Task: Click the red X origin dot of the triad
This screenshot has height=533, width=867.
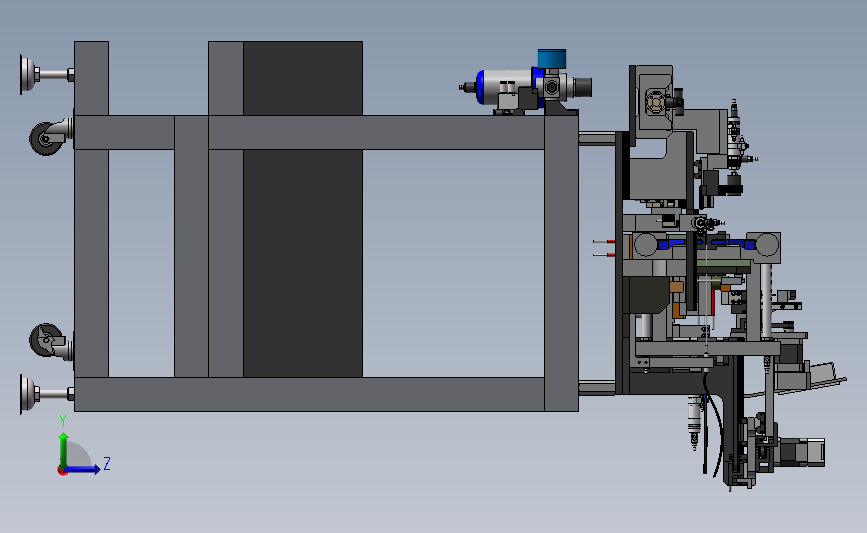Action: pos(62,471)
